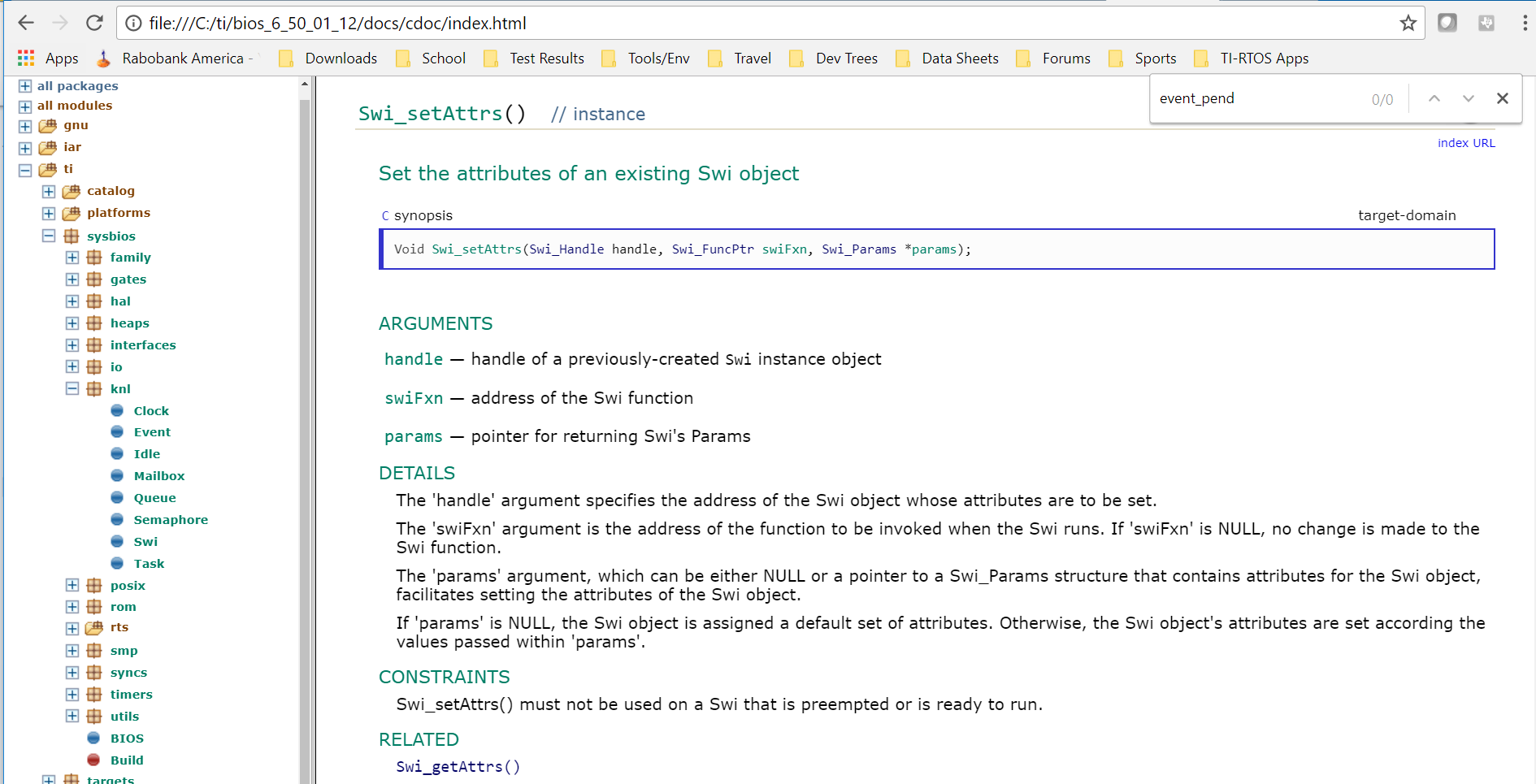This screenshot has width=1536, height=784.
Task: Click the Forums bookmark folder icon
Action: click(x=1023, y=58)
